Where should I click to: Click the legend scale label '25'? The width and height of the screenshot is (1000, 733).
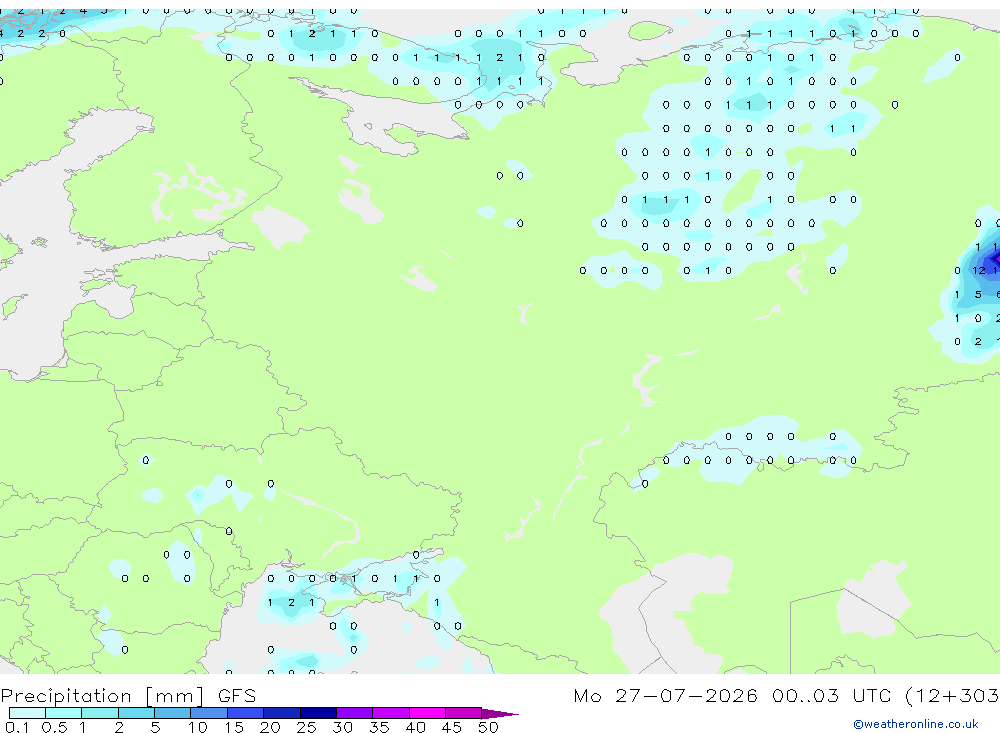coord(306,727)
